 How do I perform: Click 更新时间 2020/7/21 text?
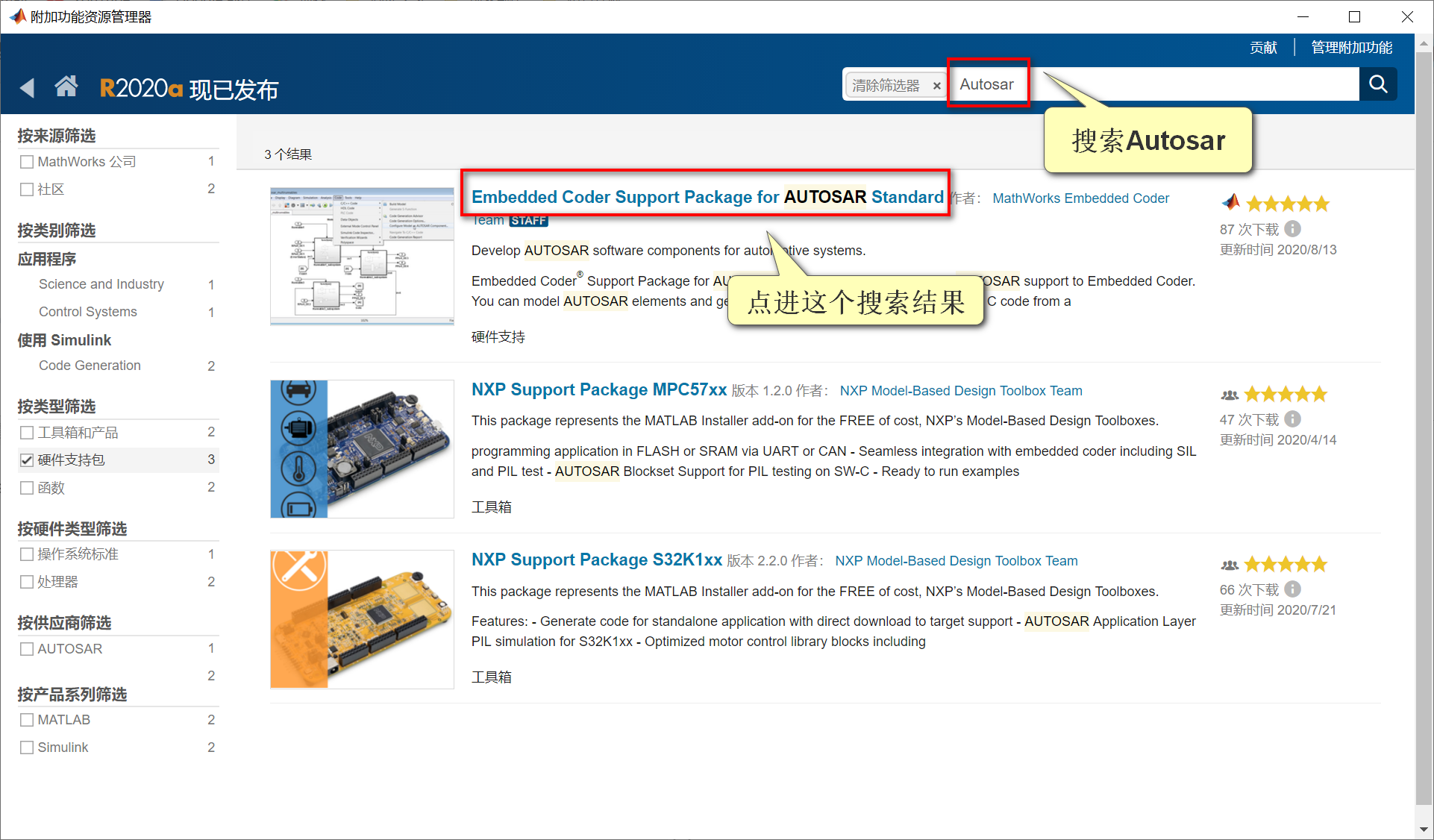pyautogui.click(x=1278, y=610)
